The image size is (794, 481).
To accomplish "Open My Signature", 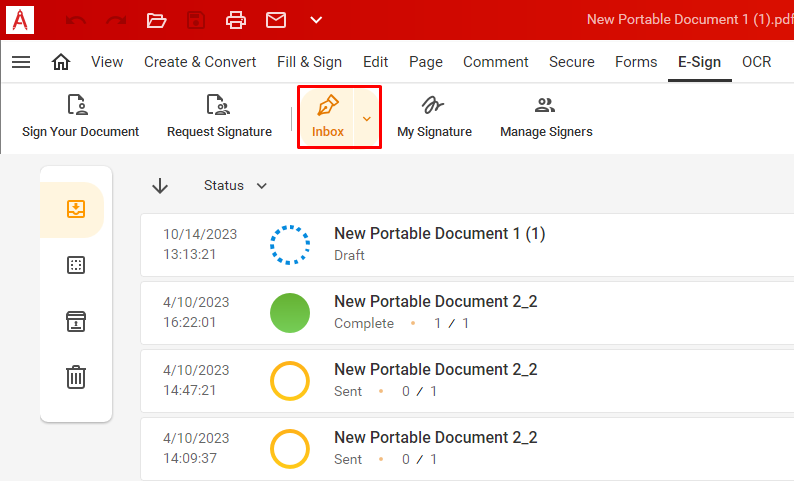I will click(x=434, y=116).
